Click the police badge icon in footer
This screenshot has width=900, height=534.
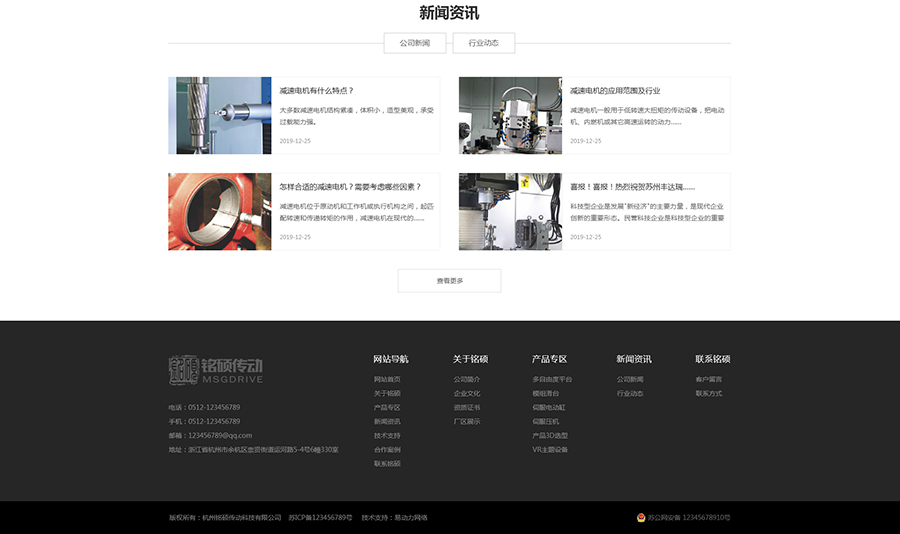tap(641, 517)
